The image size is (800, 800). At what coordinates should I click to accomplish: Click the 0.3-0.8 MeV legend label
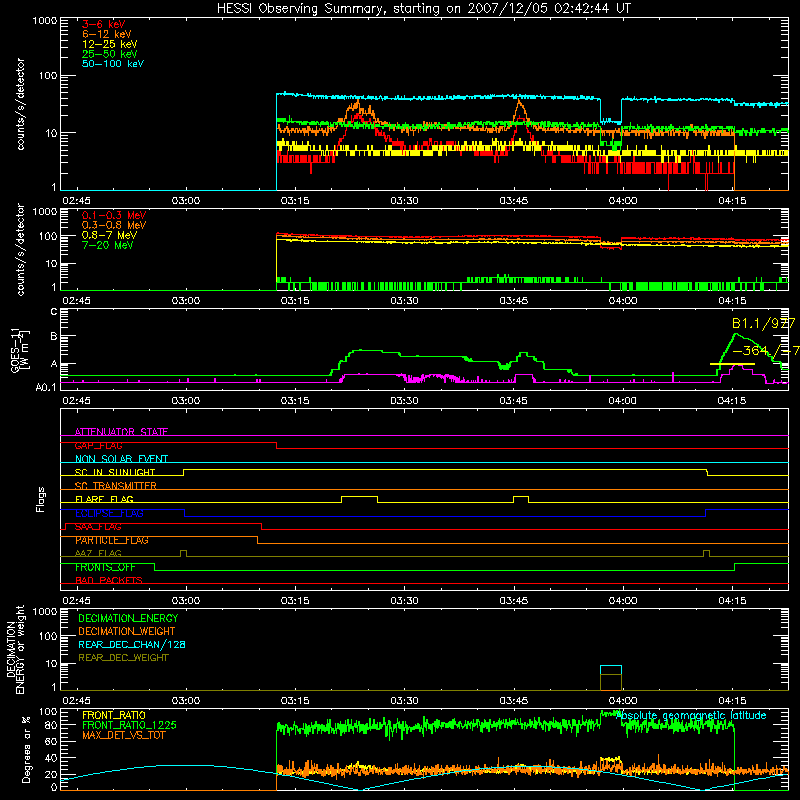[114, 225]
